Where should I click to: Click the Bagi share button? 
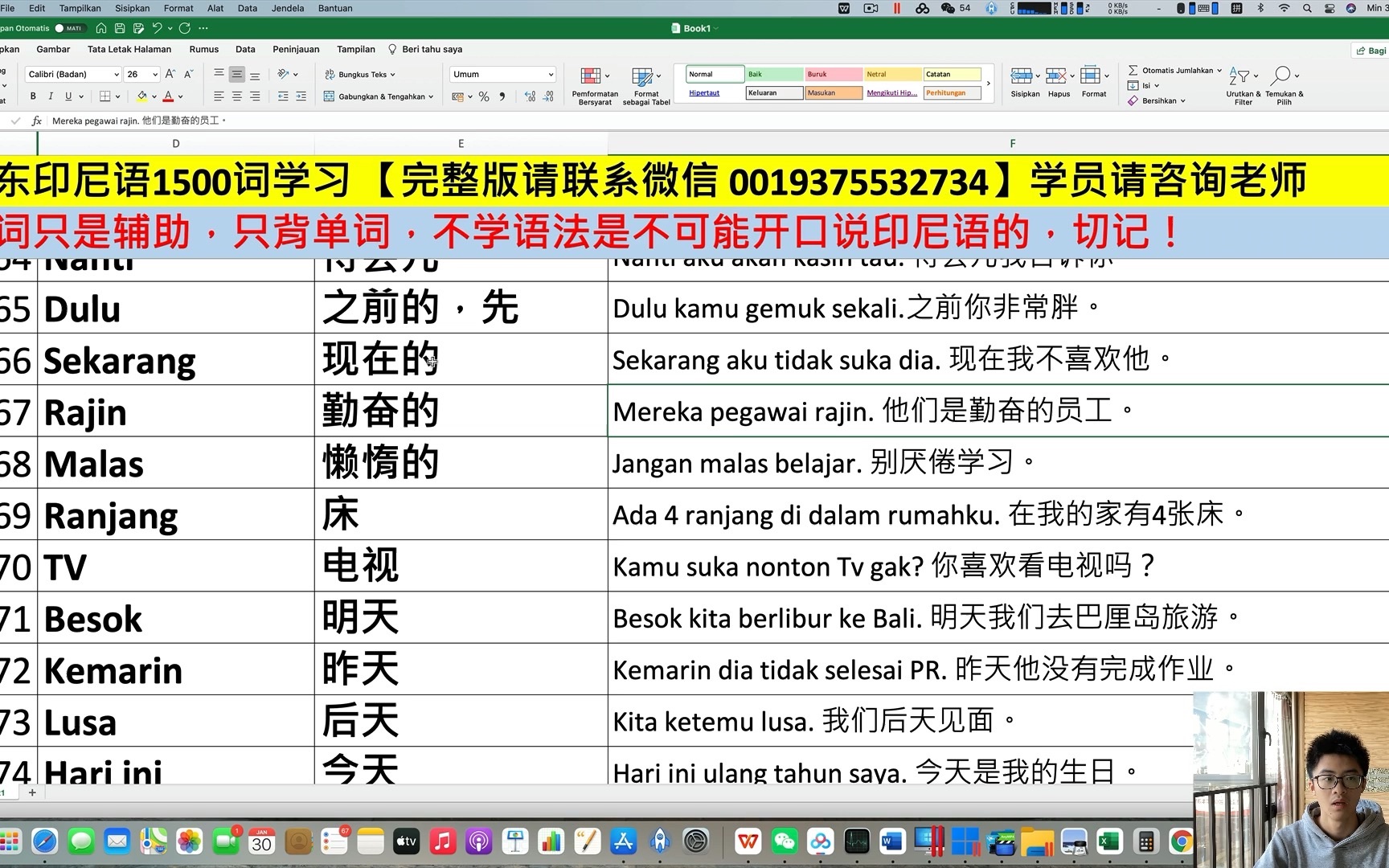(x=1371, y=50)
